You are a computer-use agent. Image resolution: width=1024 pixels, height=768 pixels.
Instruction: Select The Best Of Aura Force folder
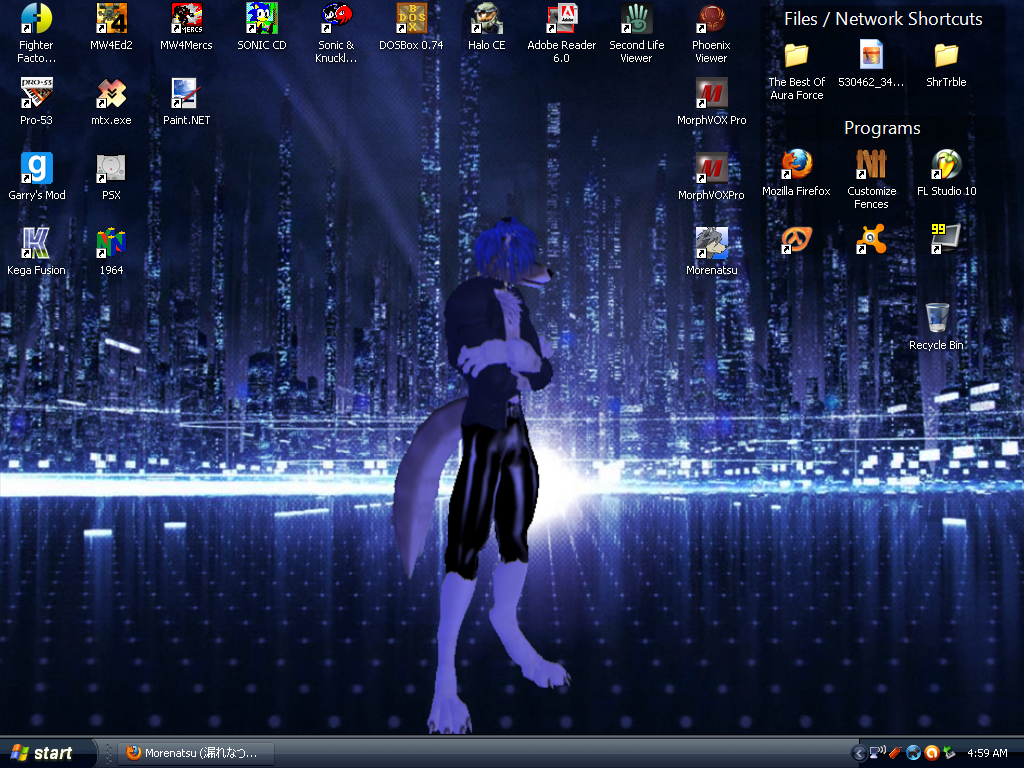[796, 56]
